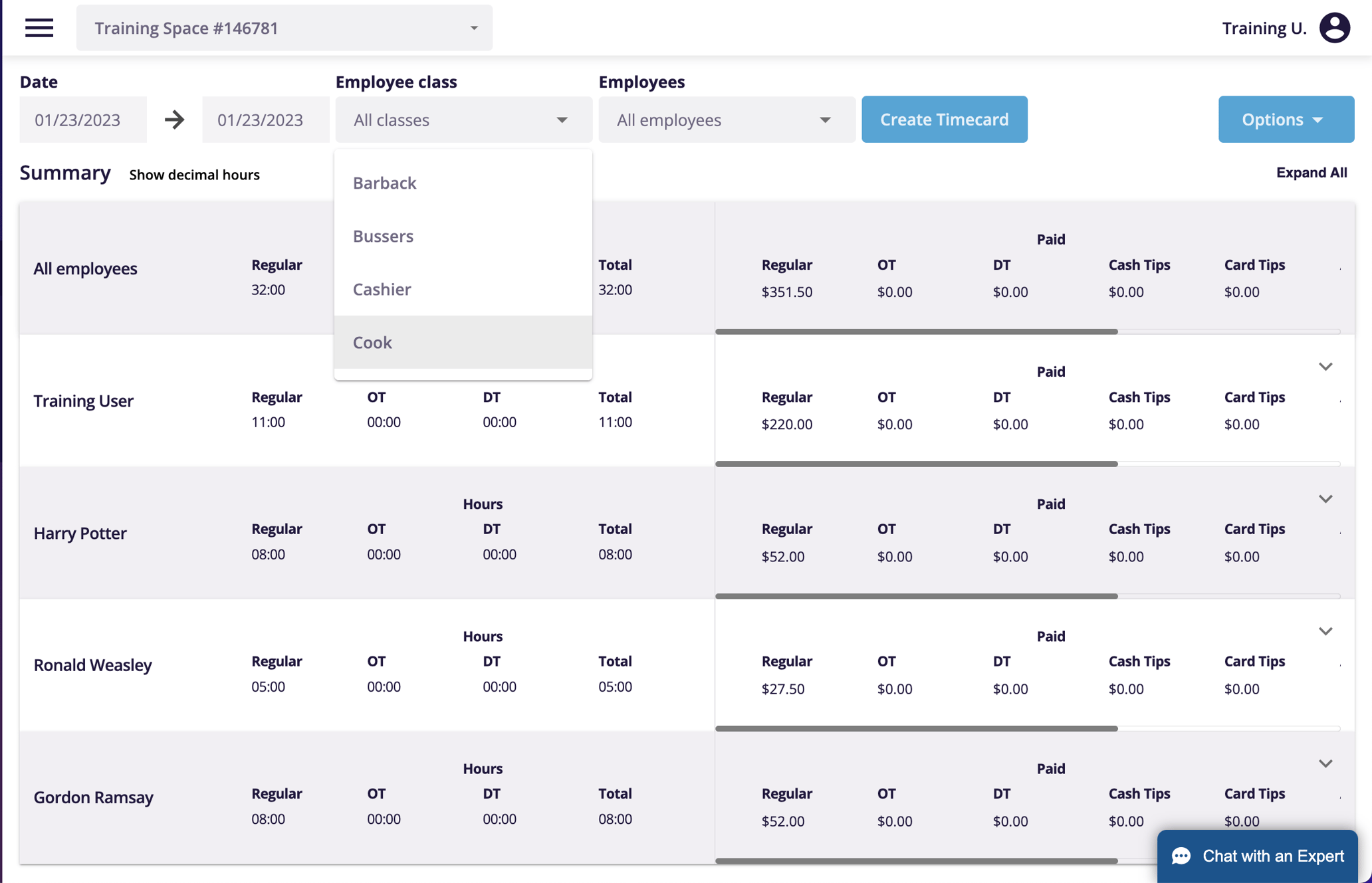Expand the Training User row details
Screen dimensions: 1372x883
[x=1326, y=366]
